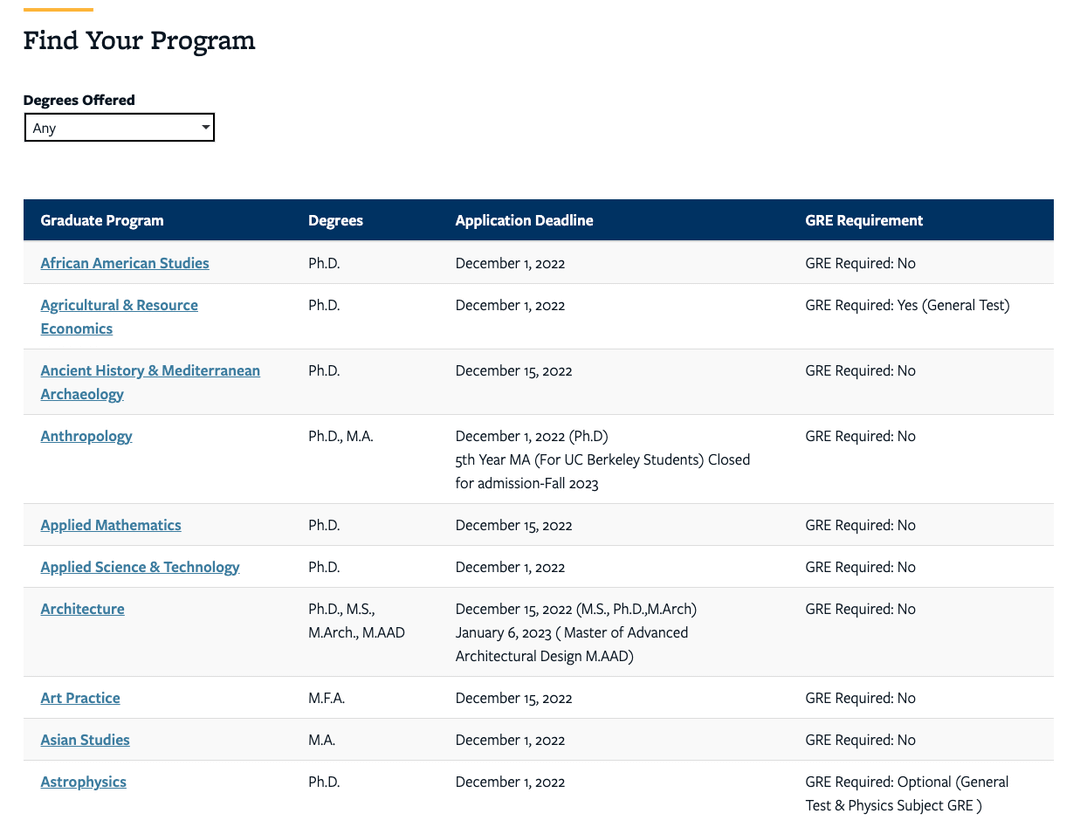The height and width of the screenshot is (822, 1080).
Task: Open Agricultural & Resource Economics program link
Action: click(x=119, y=317)
